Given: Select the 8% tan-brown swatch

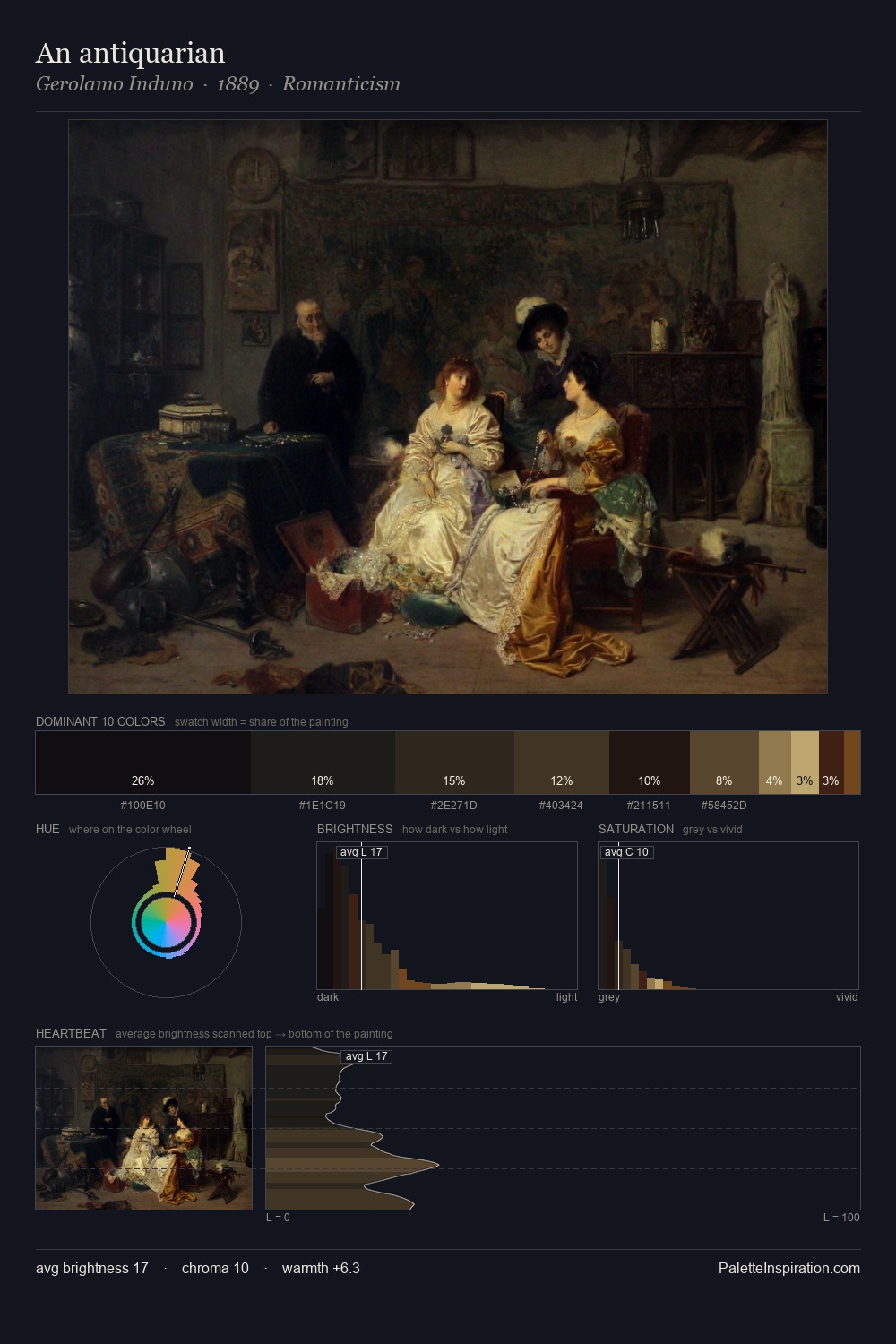Looking at the screenshot, I should tap(724, 762).
